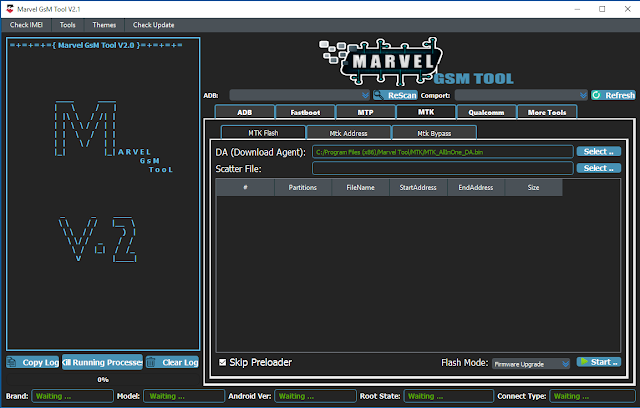The width and height of the screenshot is (640, 408).
Task: Click the Connect Type status field
Action: [x=592, y=396]
